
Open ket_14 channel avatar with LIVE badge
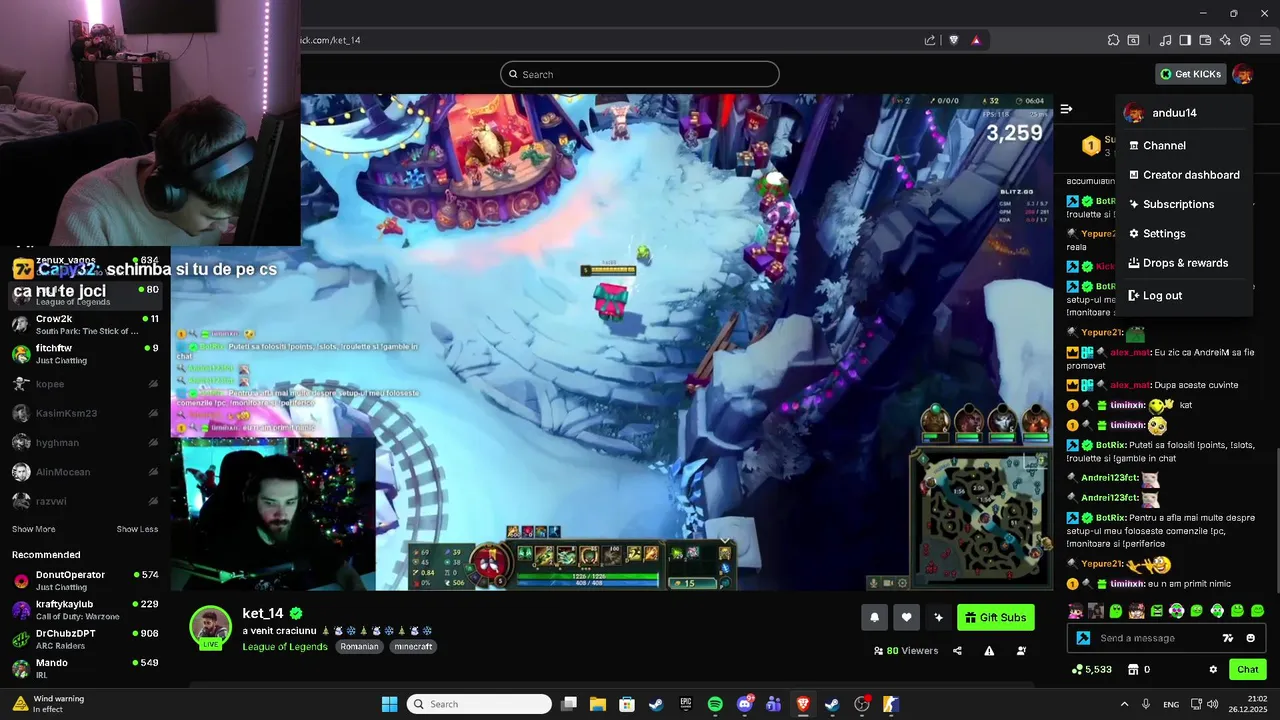(210, 628)
